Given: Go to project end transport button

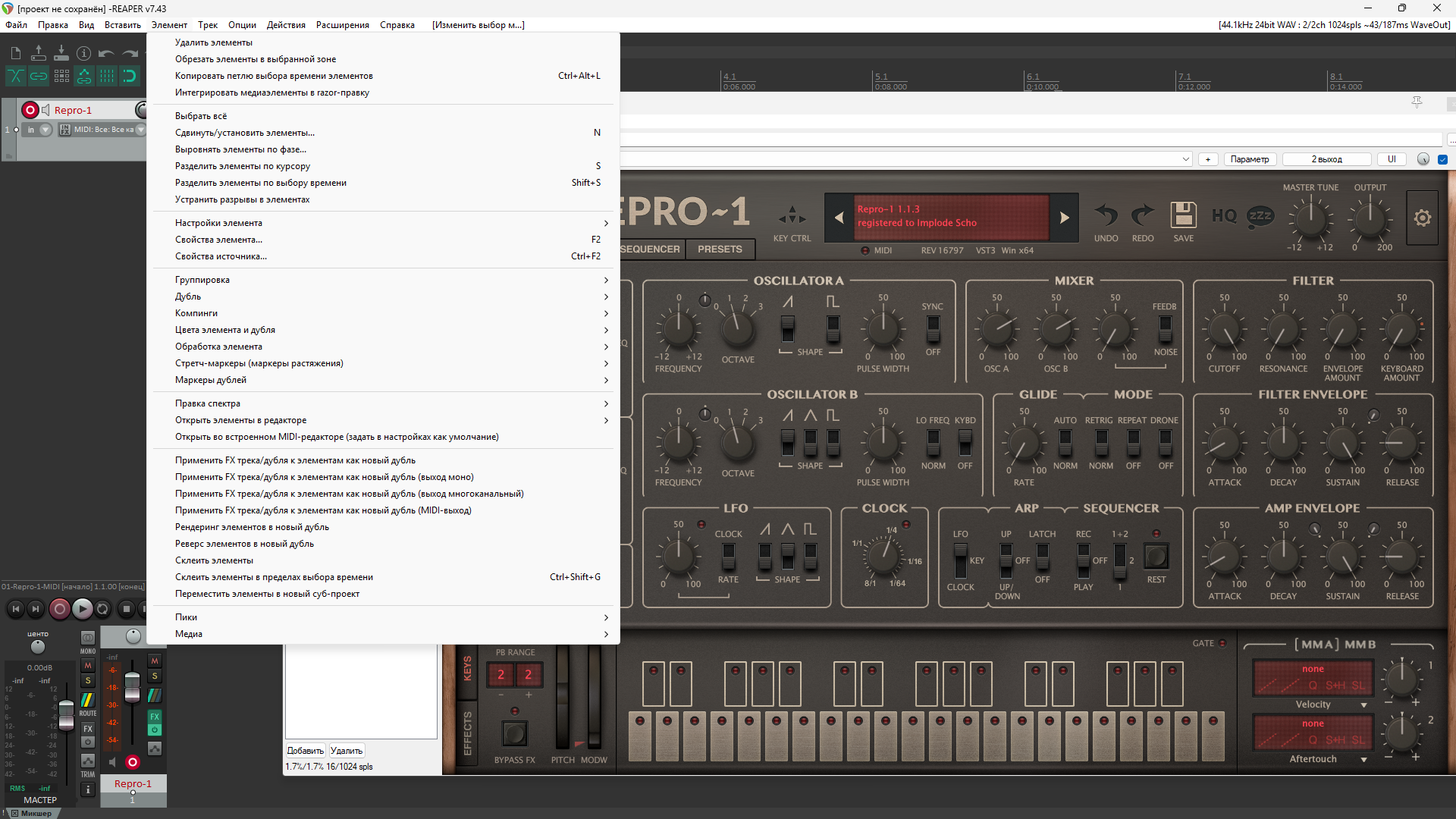Looking at the screenshot, I should [x=35, y=608].
